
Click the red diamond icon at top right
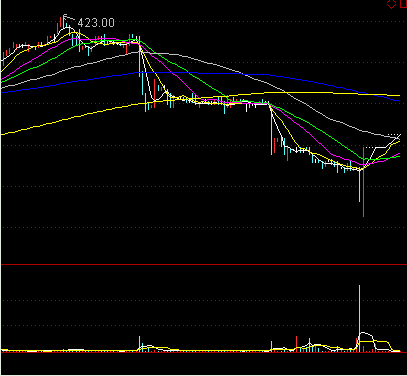tap(391, 4)
